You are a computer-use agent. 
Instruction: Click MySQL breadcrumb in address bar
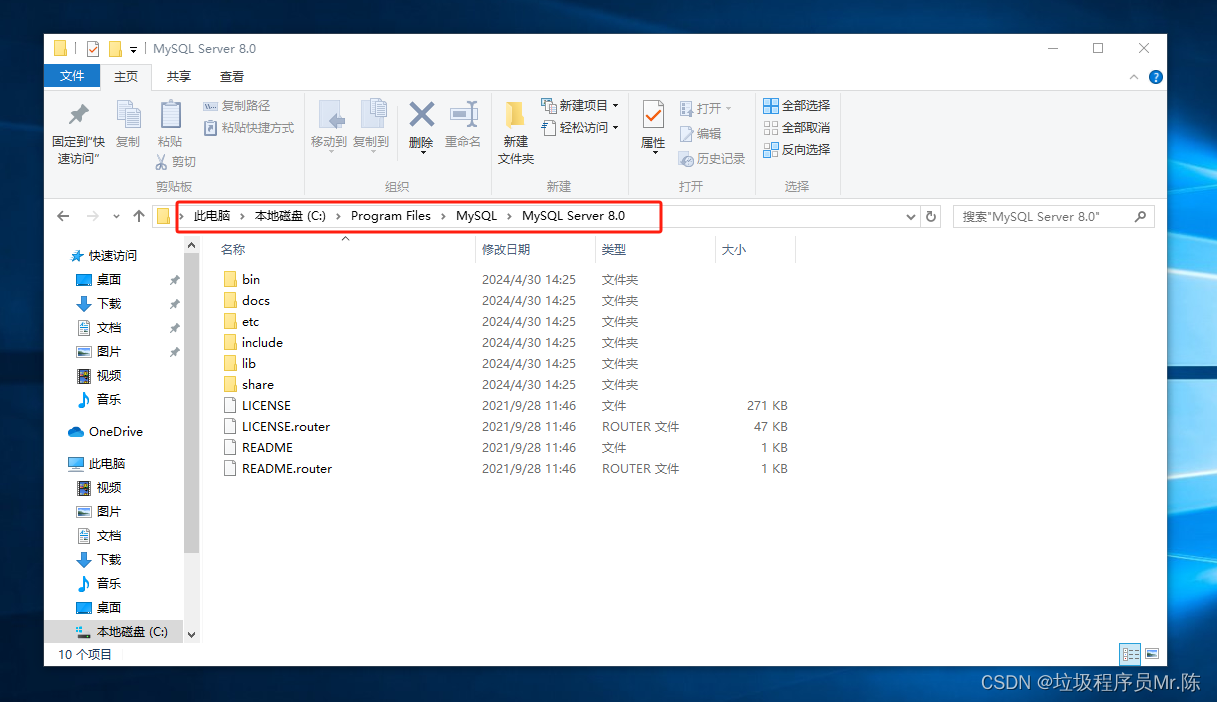(476, 216)
